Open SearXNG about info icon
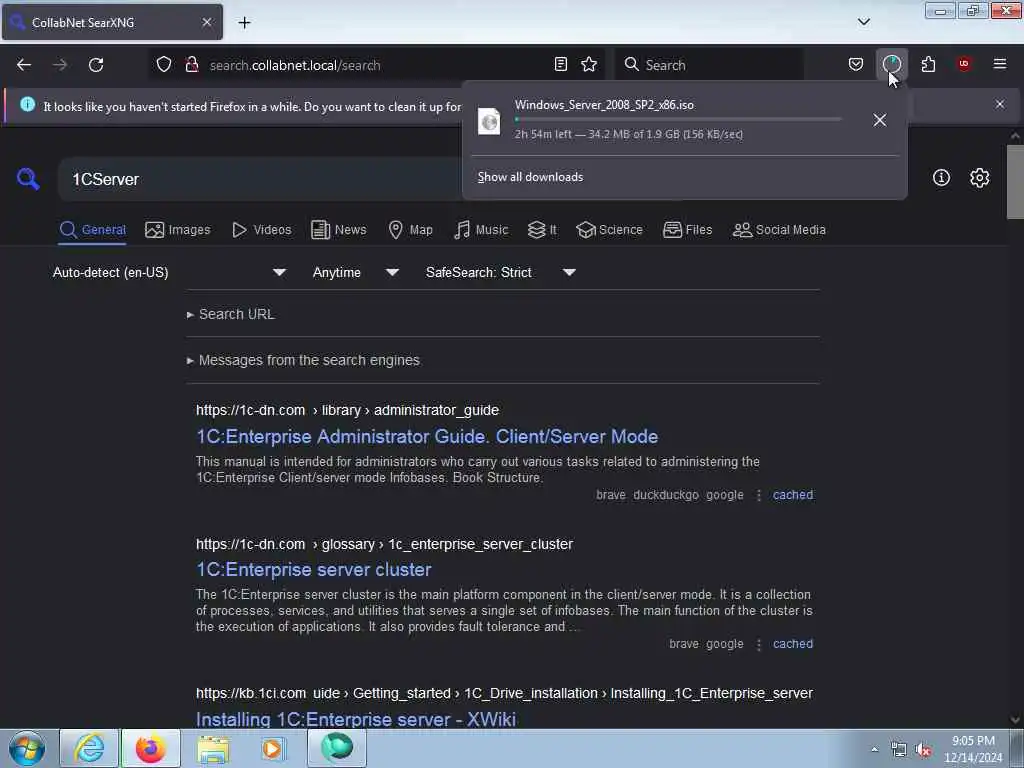This screenshot has width=1024, height=768. click(x=941, y=178)
